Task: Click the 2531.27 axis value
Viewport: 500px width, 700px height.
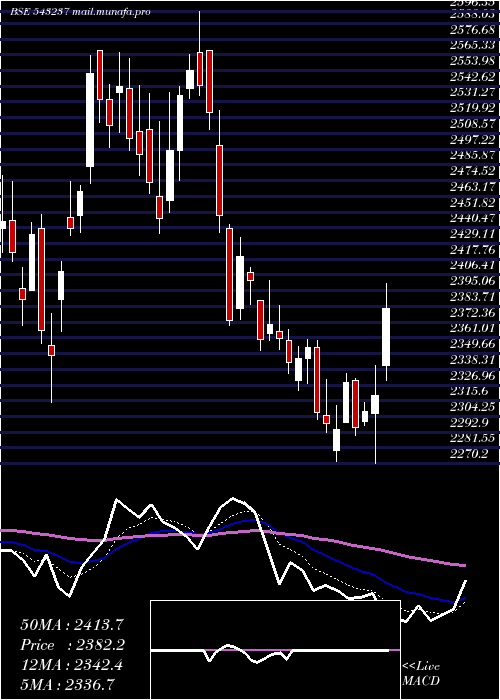Action: (472, 93)
